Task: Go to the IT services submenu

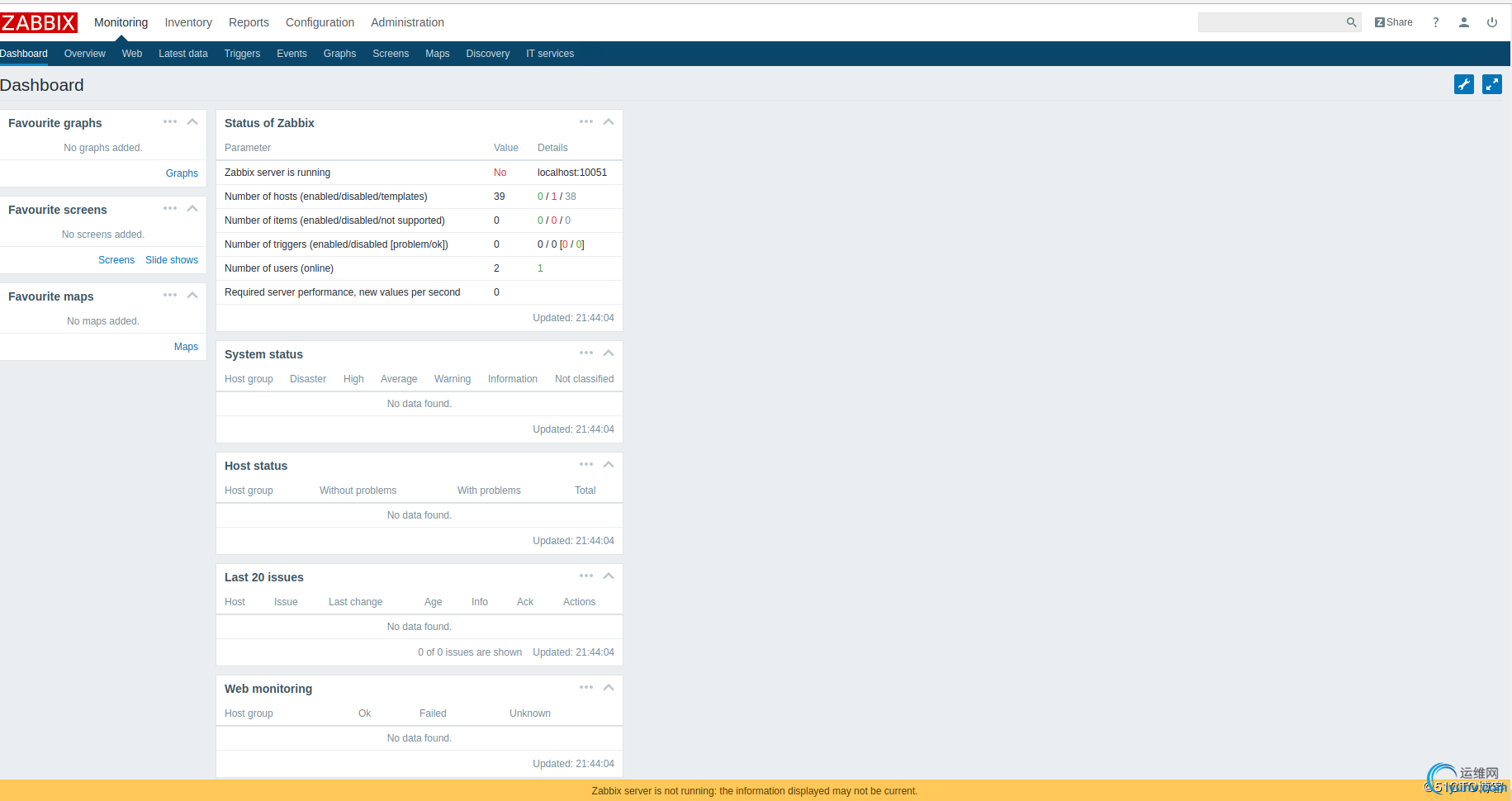Action: (550, 54)
